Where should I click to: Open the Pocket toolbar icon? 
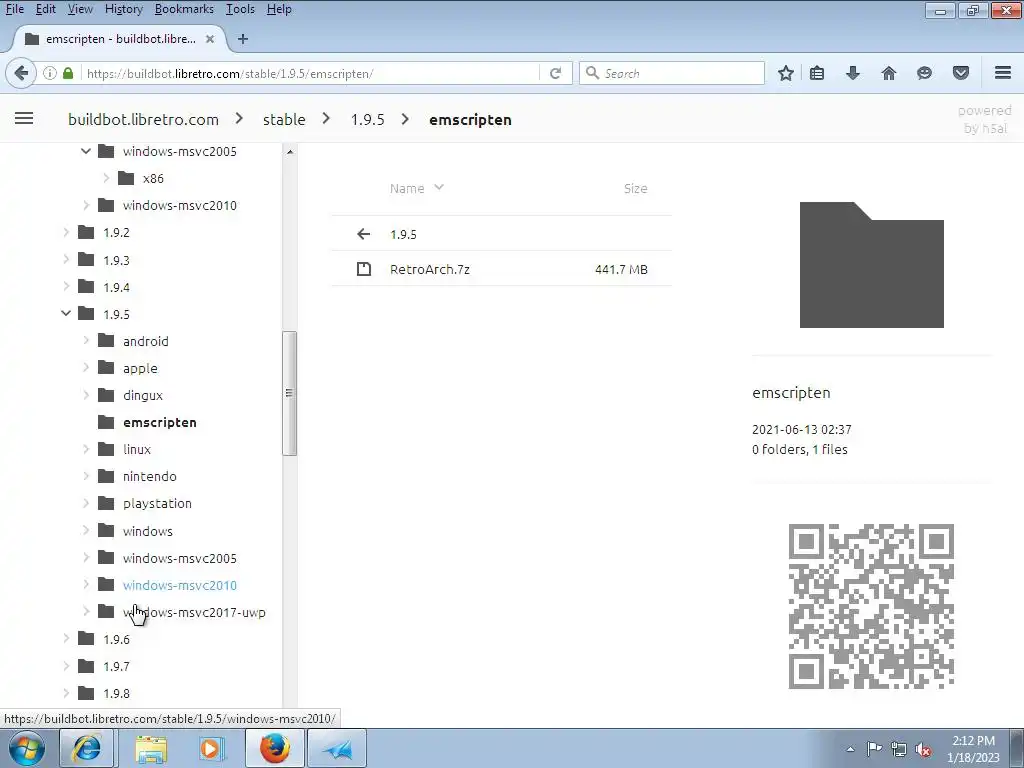point(961,73)
